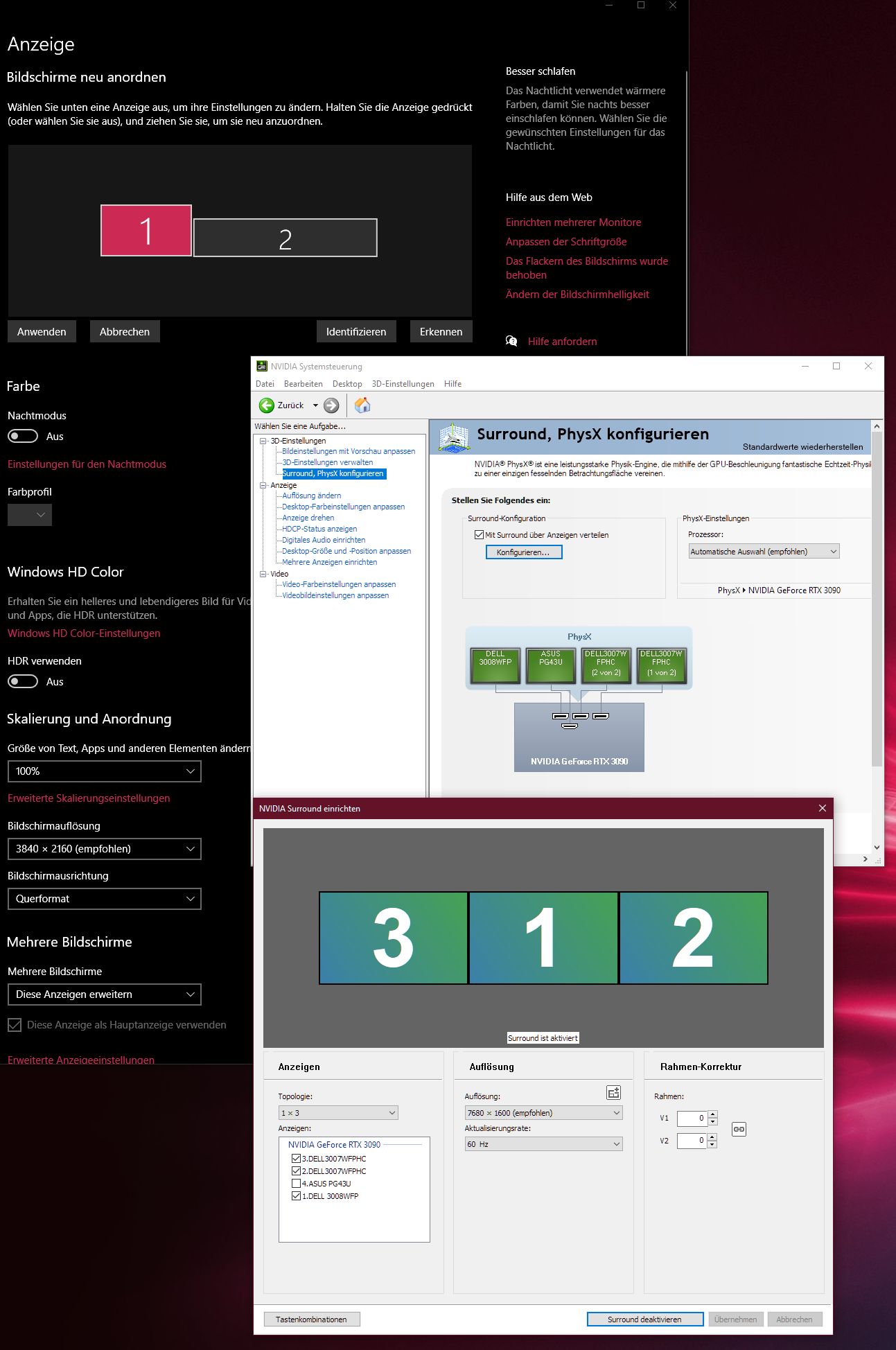This screenshot has width=896, height=1350.
Task: Click the Identifizieren button
Action: (x=356, y=331)
